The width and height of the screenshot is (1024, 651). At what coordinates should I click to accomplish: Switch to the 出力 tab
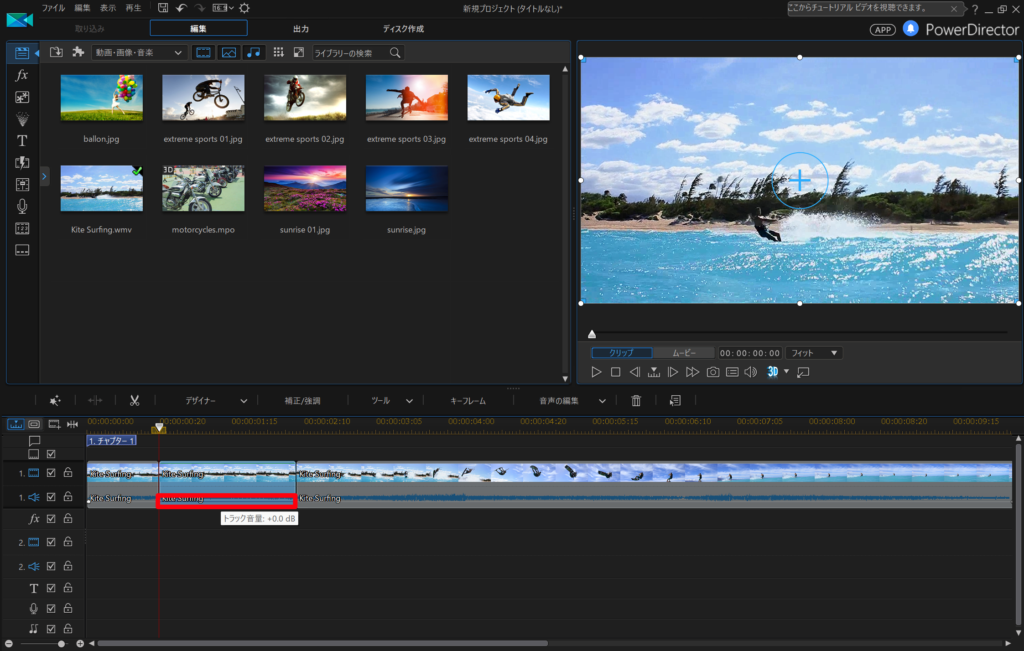301,29
